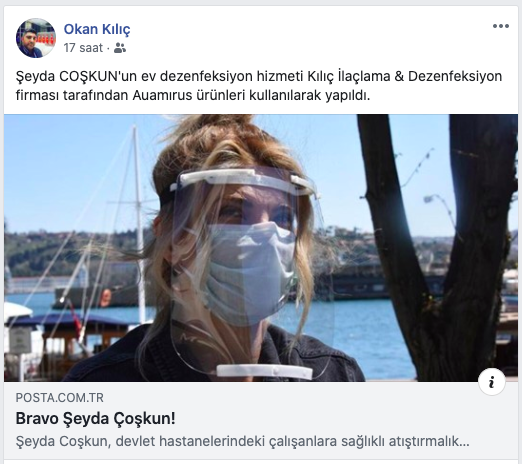Click "Şeyda COŞKUN'un" at the post text start

(x=76, y=76)
